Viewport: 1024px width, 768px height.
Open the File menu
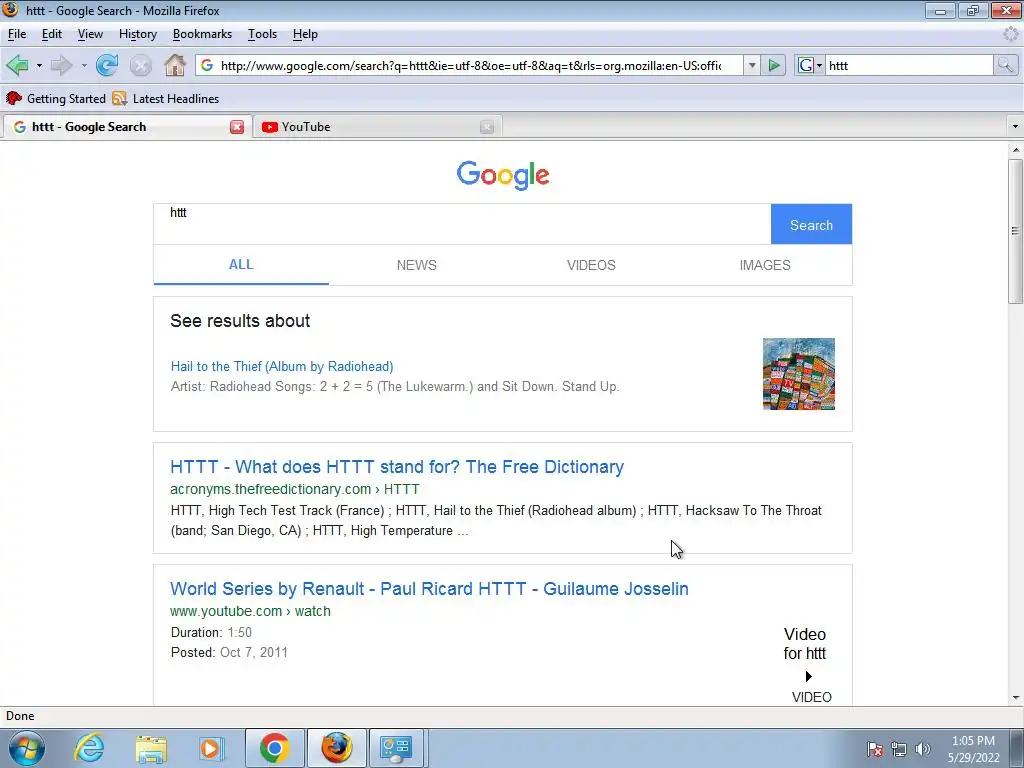click(x=17, y=34)
